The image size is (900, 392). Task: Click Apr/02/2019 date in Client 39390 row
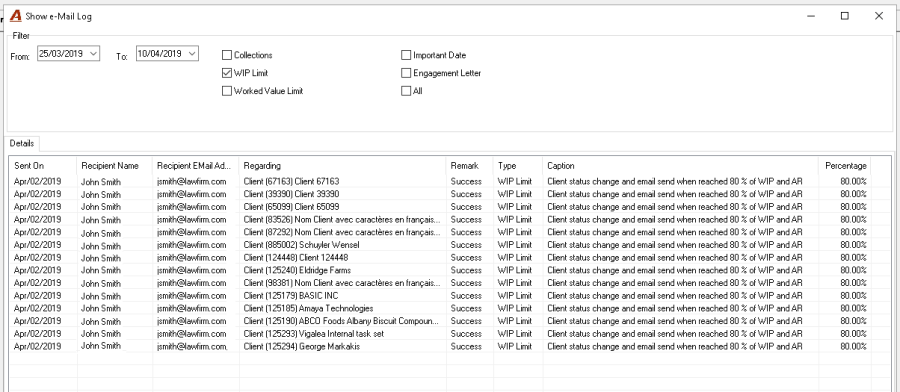tap(37, 194)
